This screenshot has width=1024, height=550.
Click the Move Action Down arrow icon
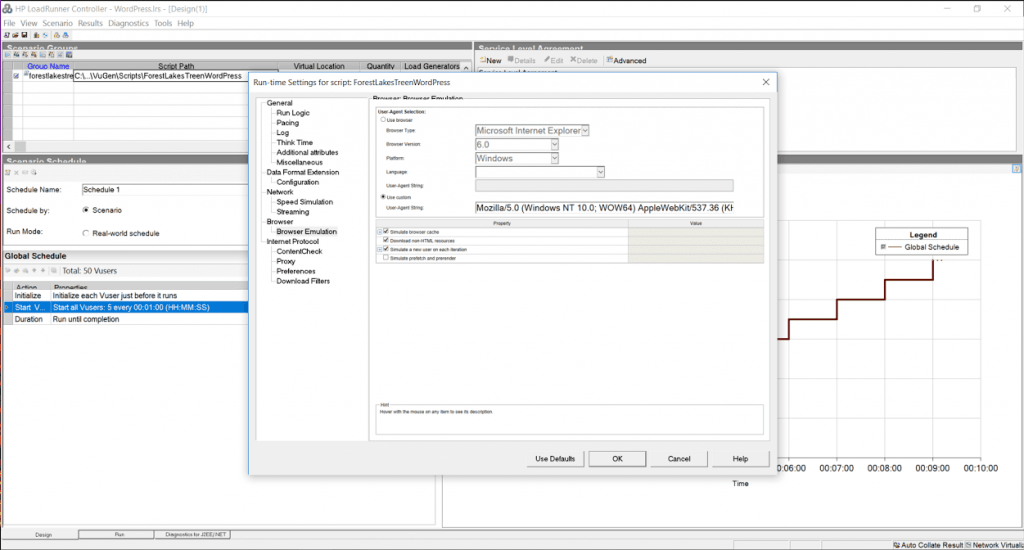point(43,270)
